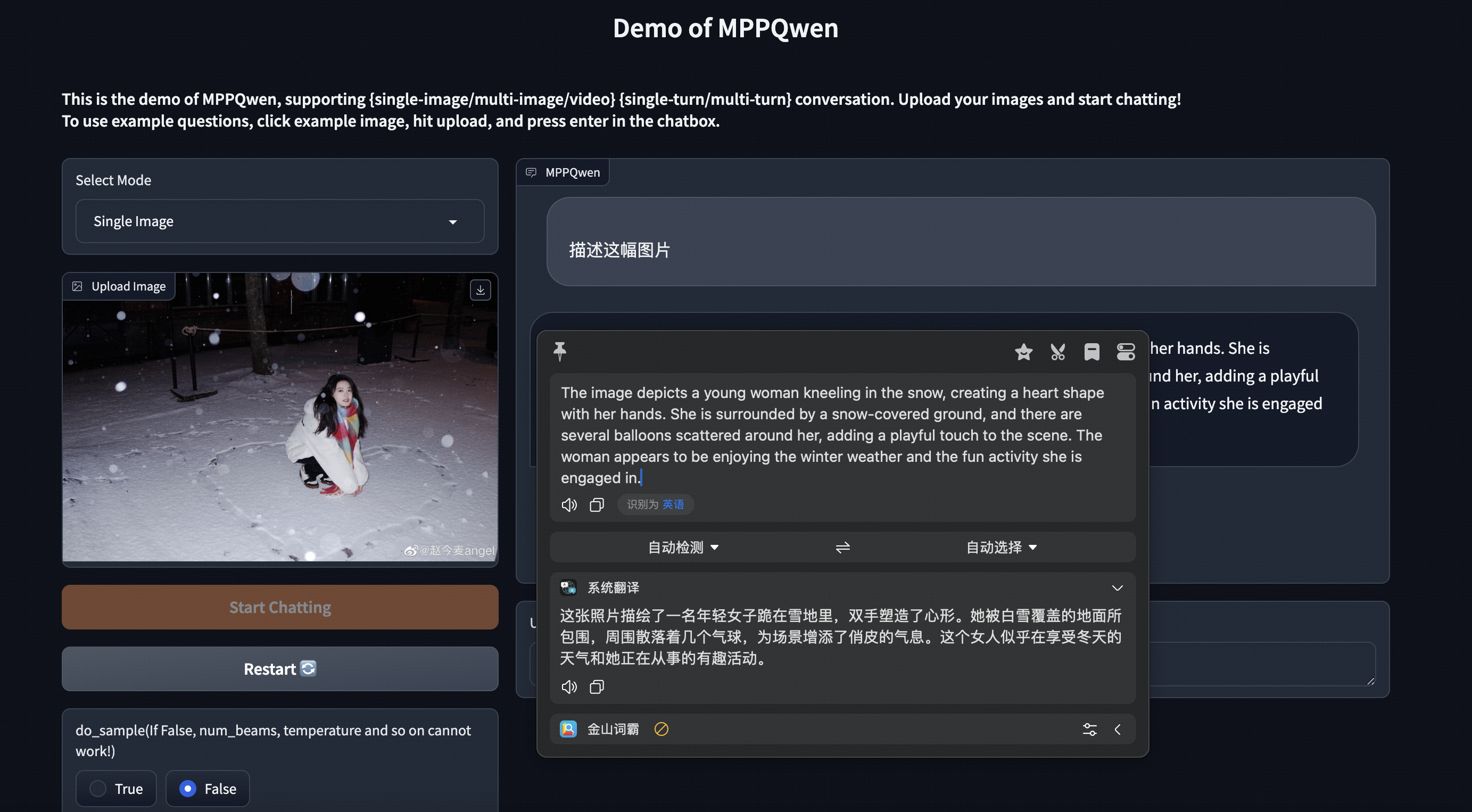
Task: Download the uploaded image
Action: (480, 291)
